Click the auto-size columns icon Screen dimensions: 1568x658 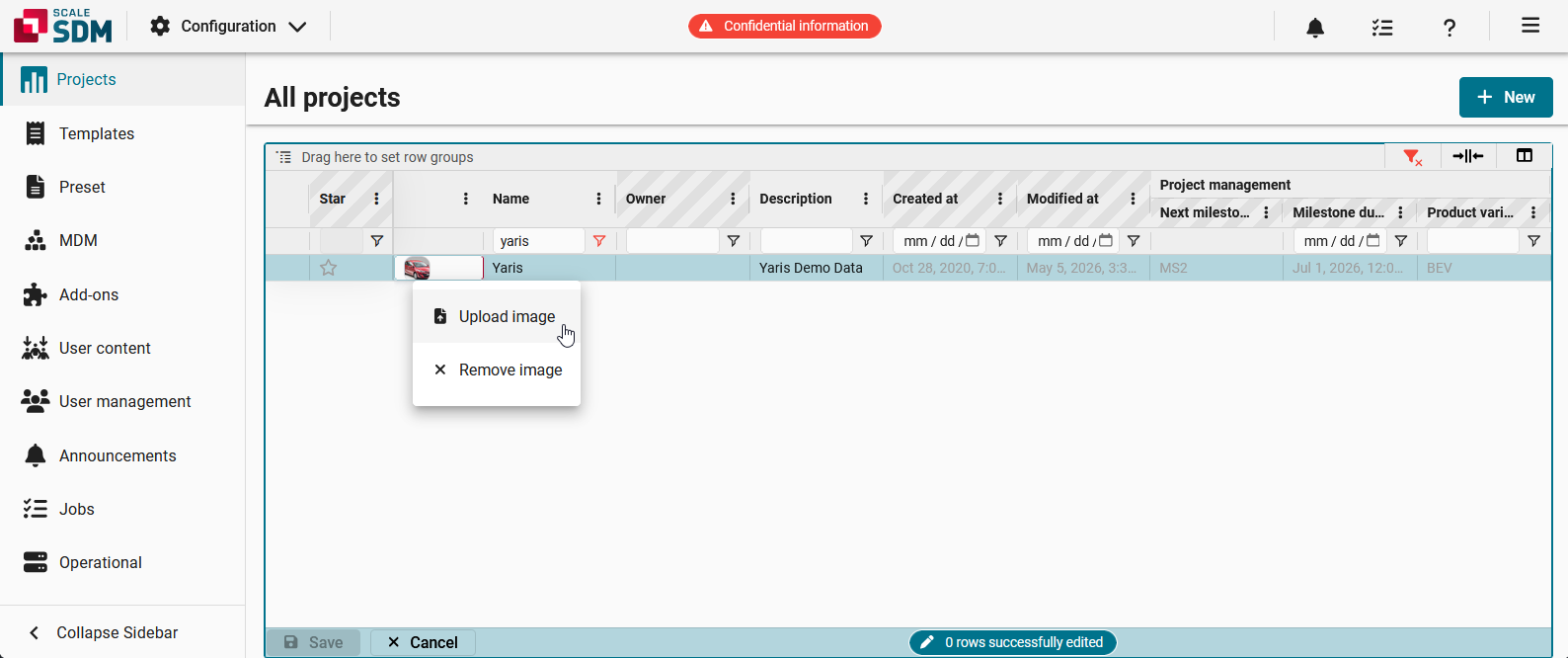coord(1468,156)
